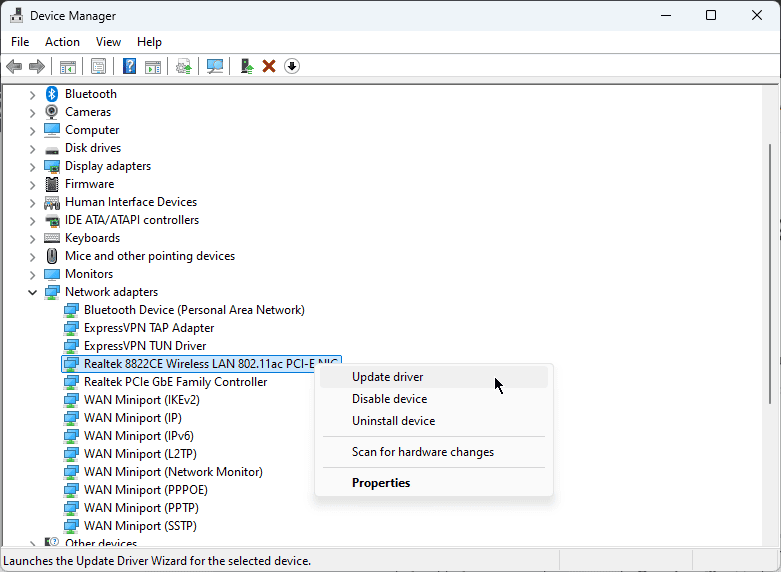Expand the IDE ATA/ATAPI controllers chevron
This screenshot has height=572, width=781.
(x=32, y=220)
